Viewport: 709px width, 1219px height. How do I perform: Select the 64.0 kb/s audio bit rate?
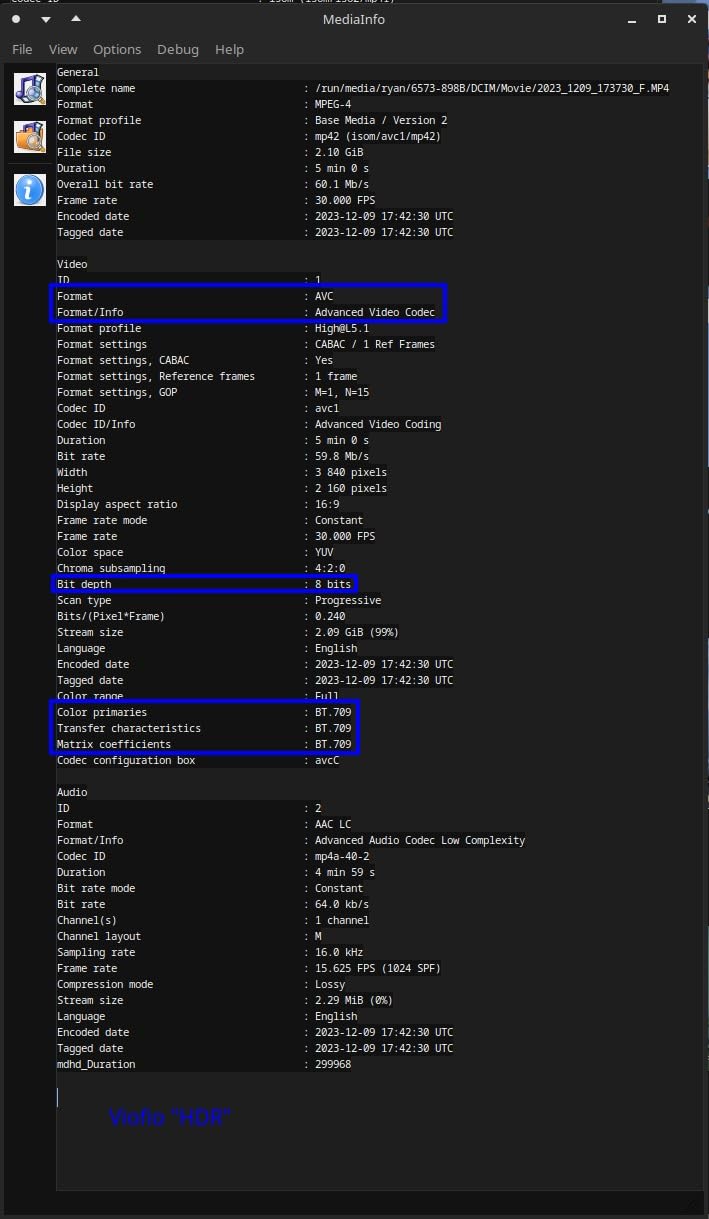point(342,904)
